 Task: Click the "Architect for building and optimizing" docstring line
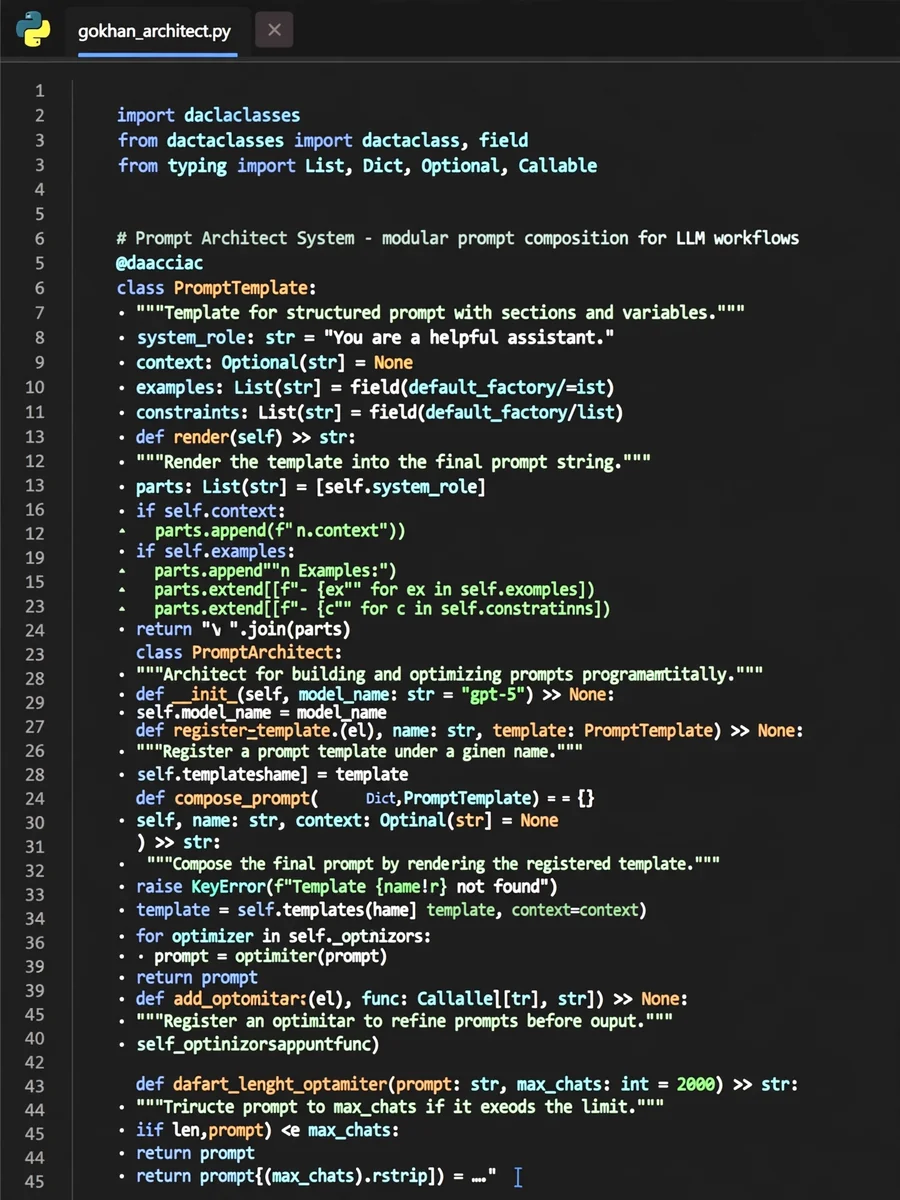pos(449,673)
